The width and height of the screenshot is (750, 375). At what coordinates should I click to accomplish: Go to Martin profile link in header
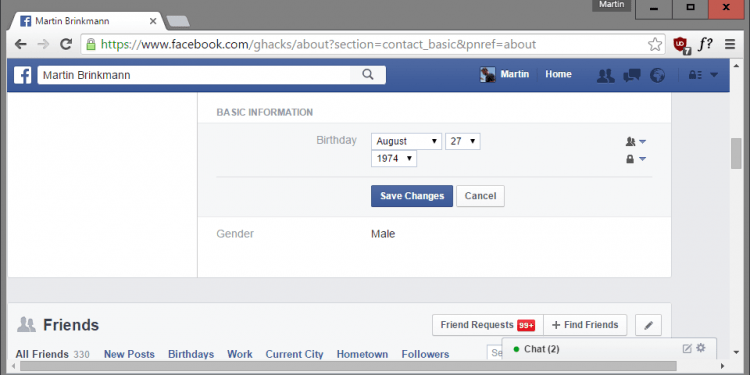pos(515,75)
